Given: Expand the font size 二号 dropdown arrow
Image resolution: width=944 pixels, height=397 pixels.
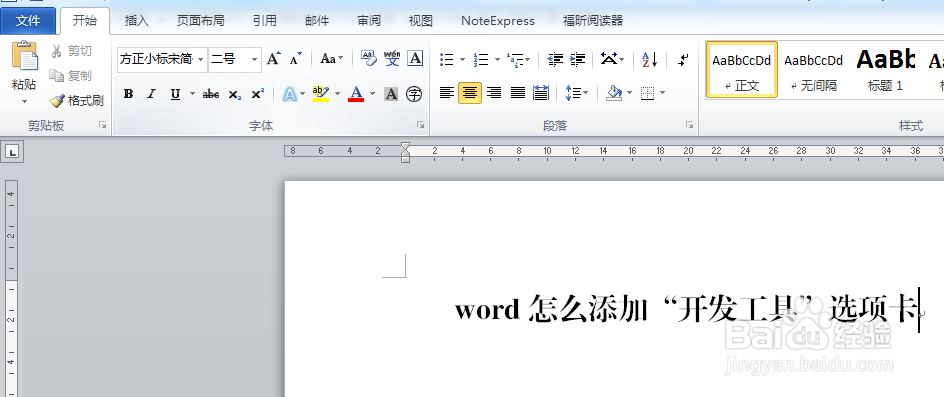Looking at the screenshot, I should pos(254,59).
